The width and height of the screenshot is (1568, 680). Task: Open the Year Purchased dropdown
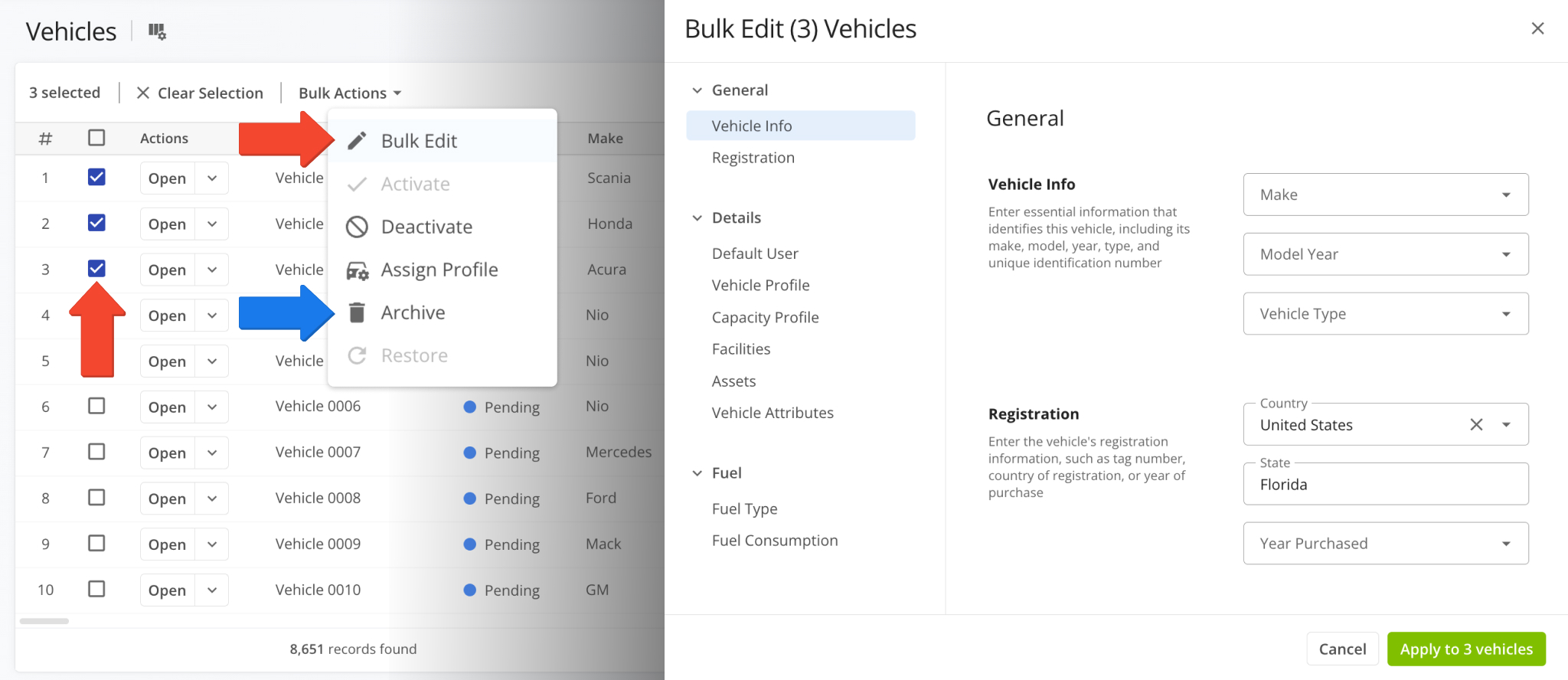[1386, 544]
